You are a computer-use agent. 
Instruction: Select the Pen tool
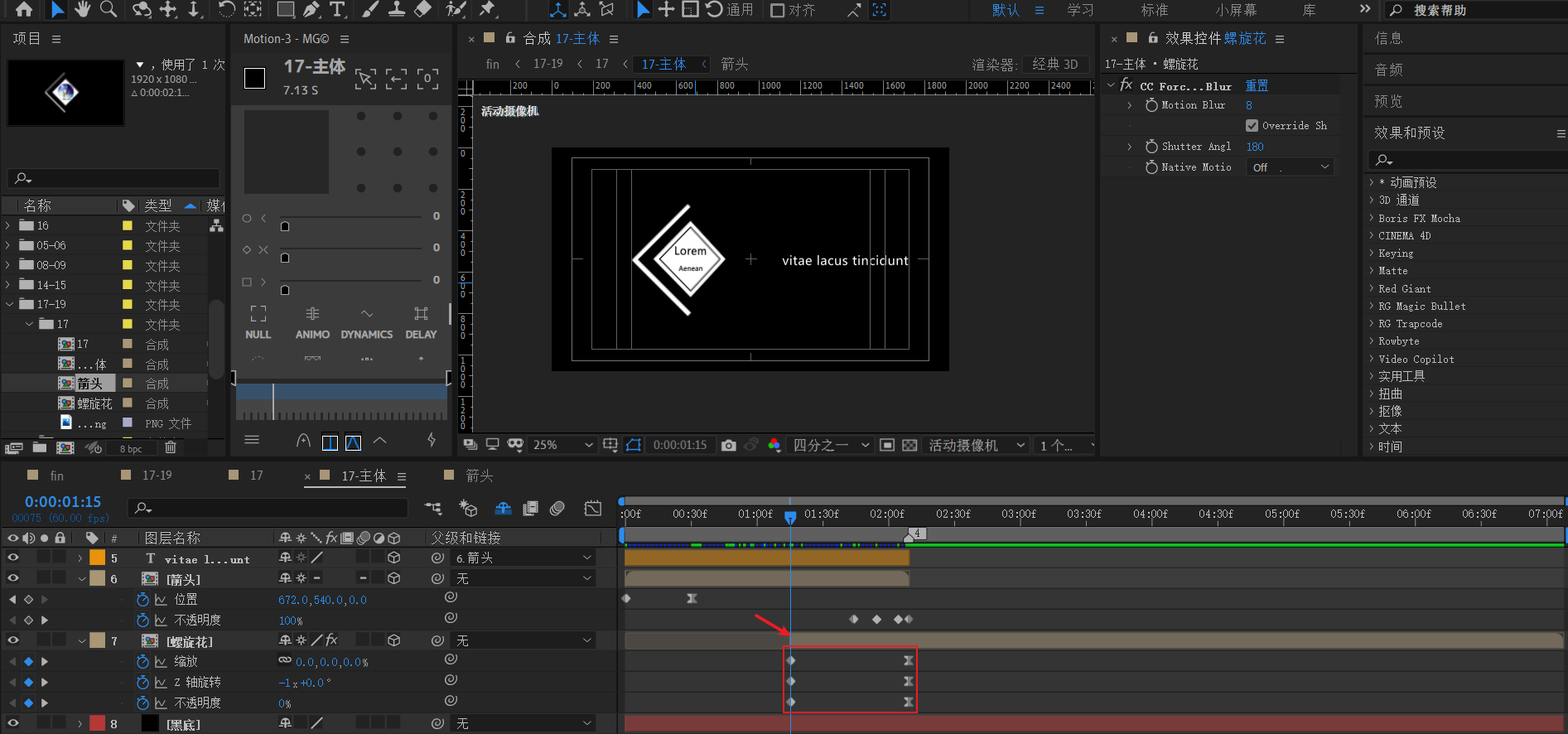[x=311, y=9]
